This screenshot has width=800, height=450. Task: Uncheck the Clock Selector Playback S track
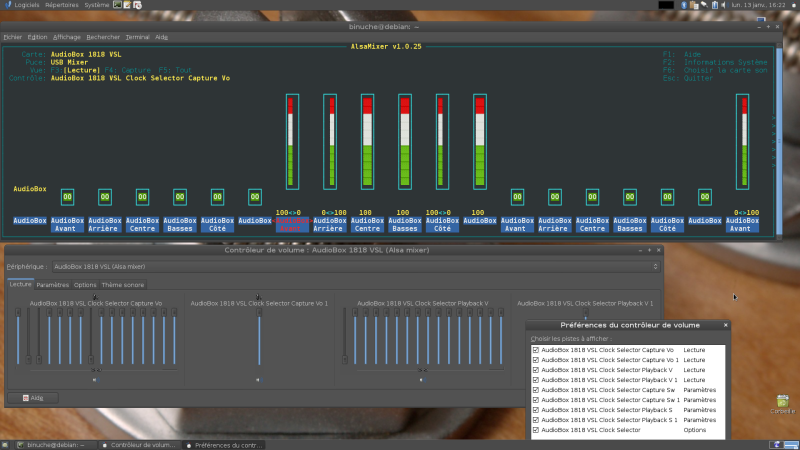[x=536, y=410]
